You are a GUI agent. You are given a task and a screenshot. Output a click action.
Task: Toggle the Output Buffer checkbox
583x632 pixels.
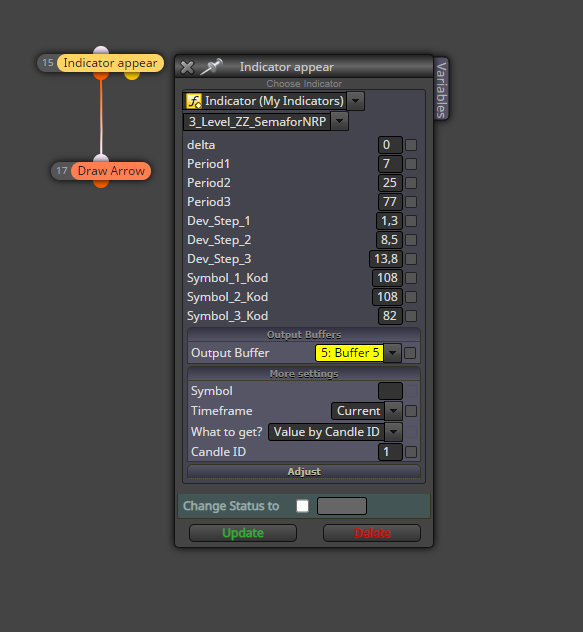coord(410,353)
